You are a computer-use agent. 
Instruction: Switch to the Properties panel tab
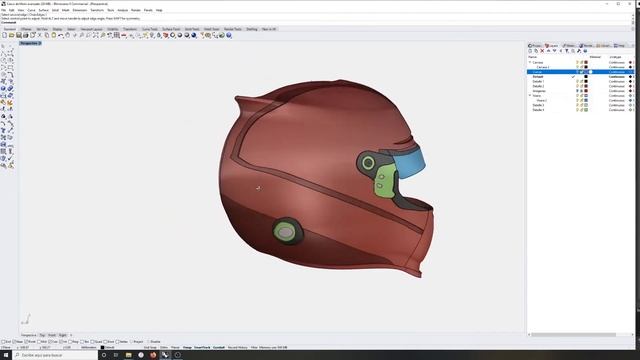pyautogui.click(x=535, y=46)
